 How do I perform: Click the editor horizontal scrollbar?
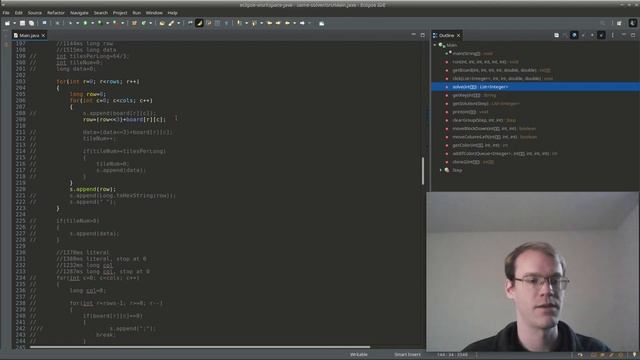click(x=200, y=347)
